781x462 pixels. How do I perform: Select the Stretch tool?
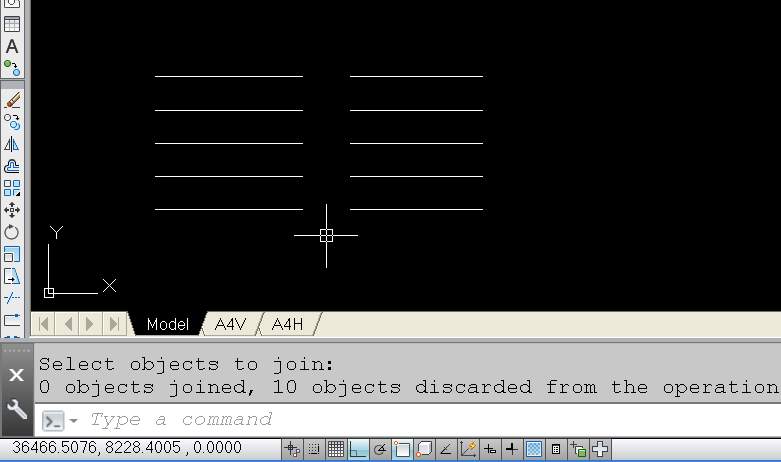[x=12, y=276]
